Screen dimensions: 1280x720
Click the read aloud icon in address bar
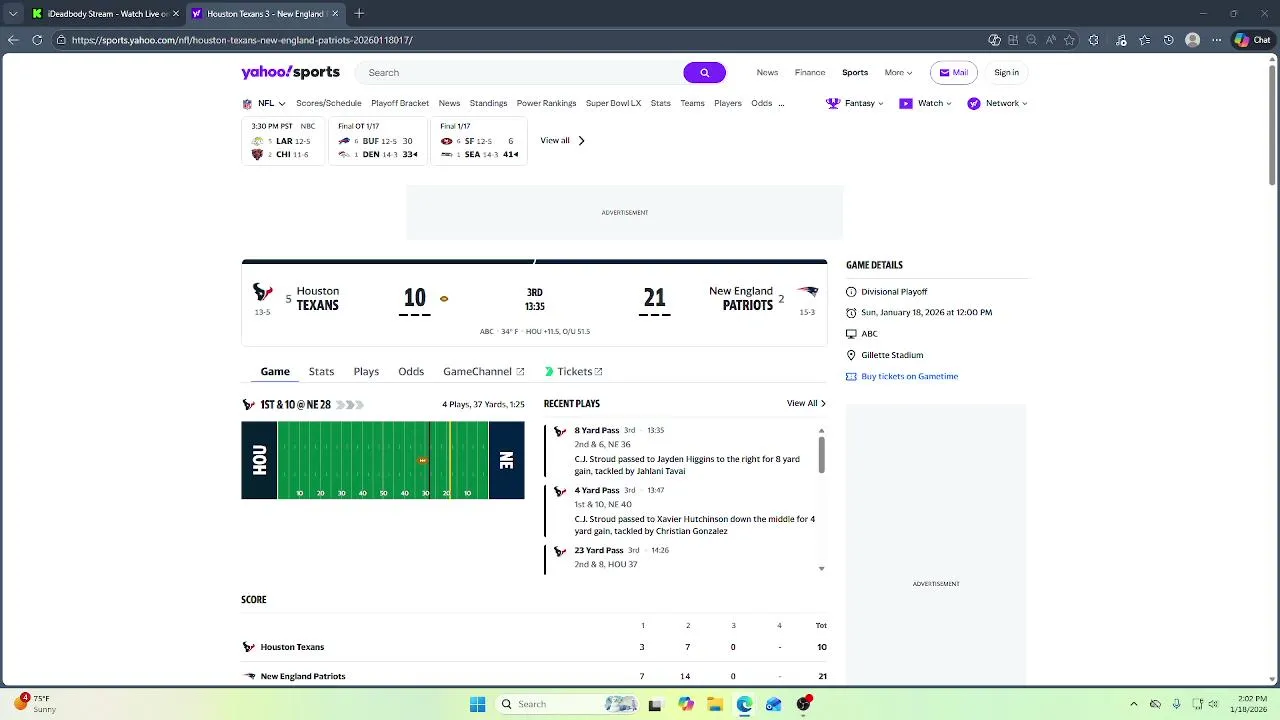tap(1050, 40)
